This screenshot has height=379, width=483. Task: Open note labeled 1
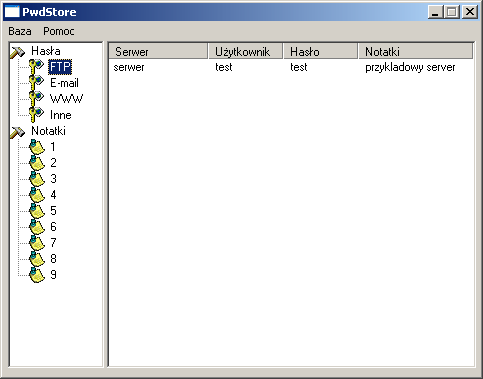(53, 147)
